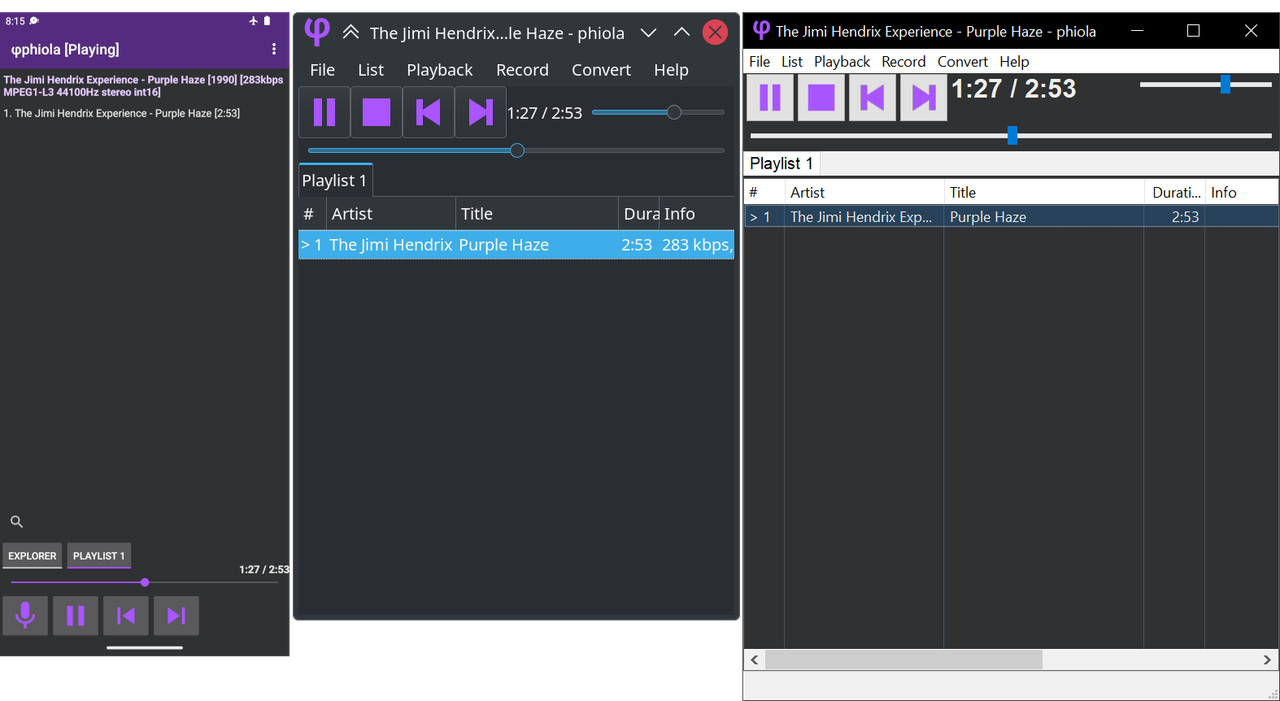Open the File menu in the Windows window
The width and height of the screenshot is (1280, 701).
[x=760, y=61]
